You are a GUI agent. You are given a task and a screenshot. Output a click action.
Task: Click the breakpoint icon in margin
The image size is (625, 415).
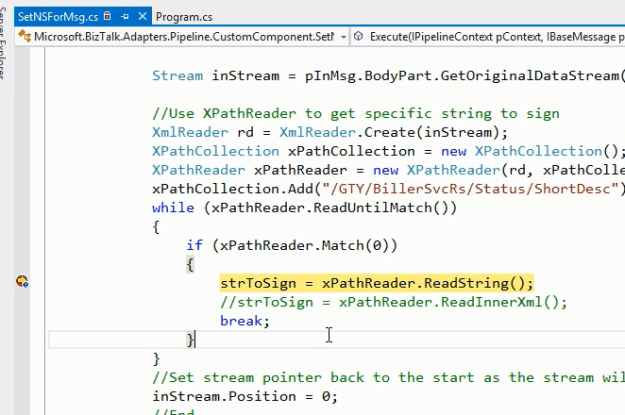pos(22,281)
